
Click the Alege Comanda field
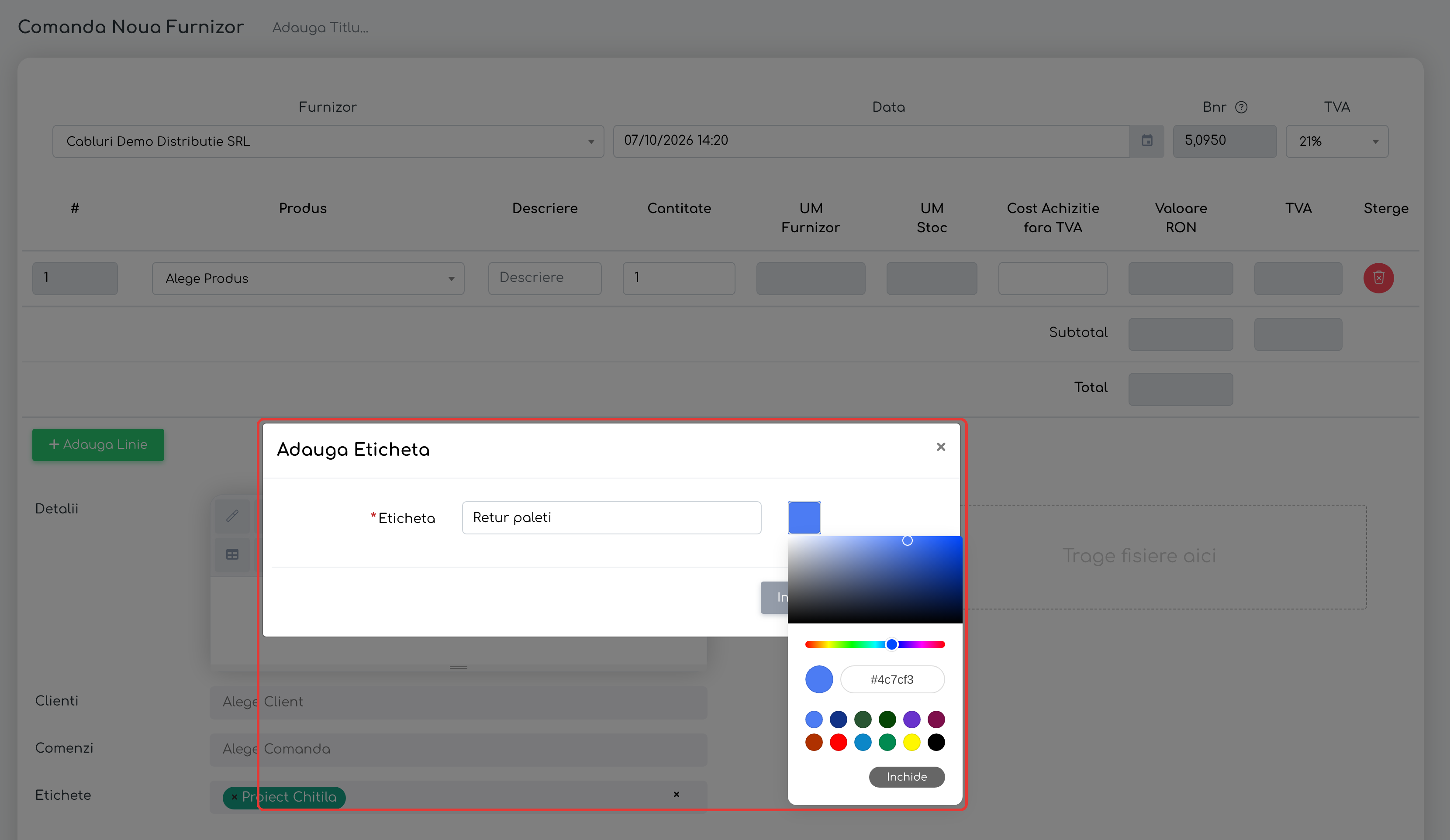459,750
